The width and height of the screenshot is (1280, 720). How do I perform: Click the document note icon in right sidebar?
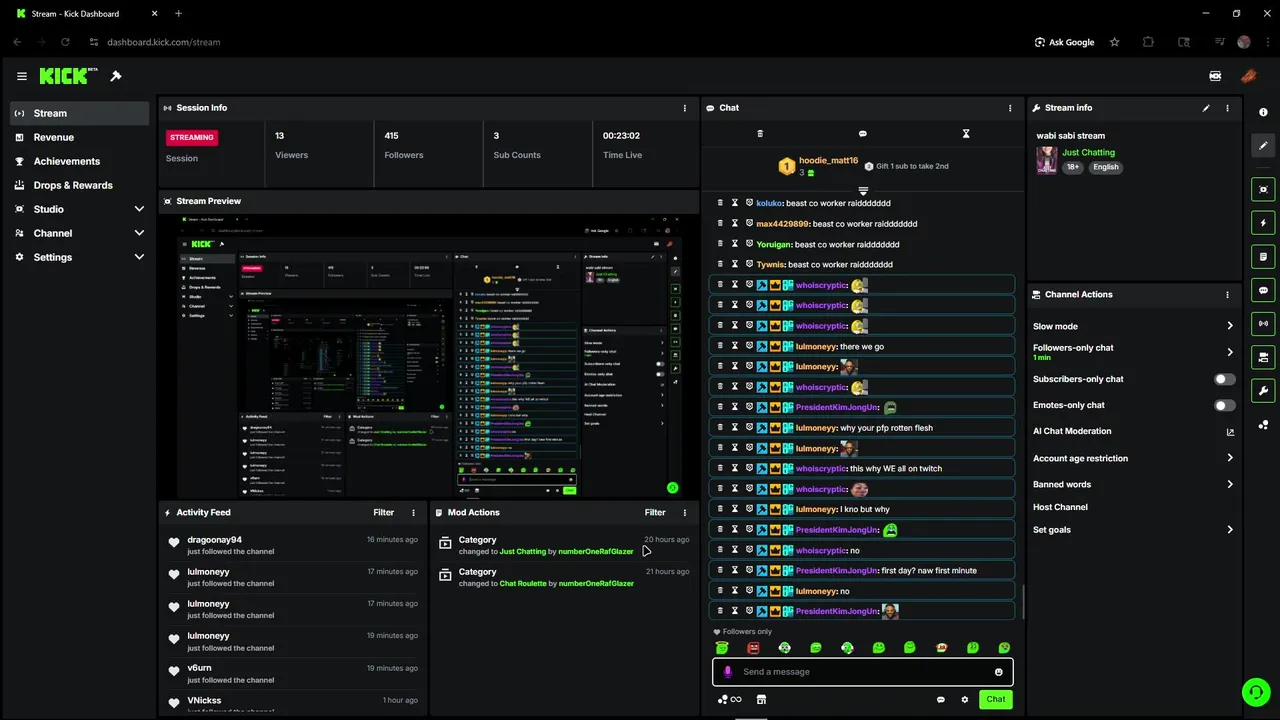pos(1263,257)
